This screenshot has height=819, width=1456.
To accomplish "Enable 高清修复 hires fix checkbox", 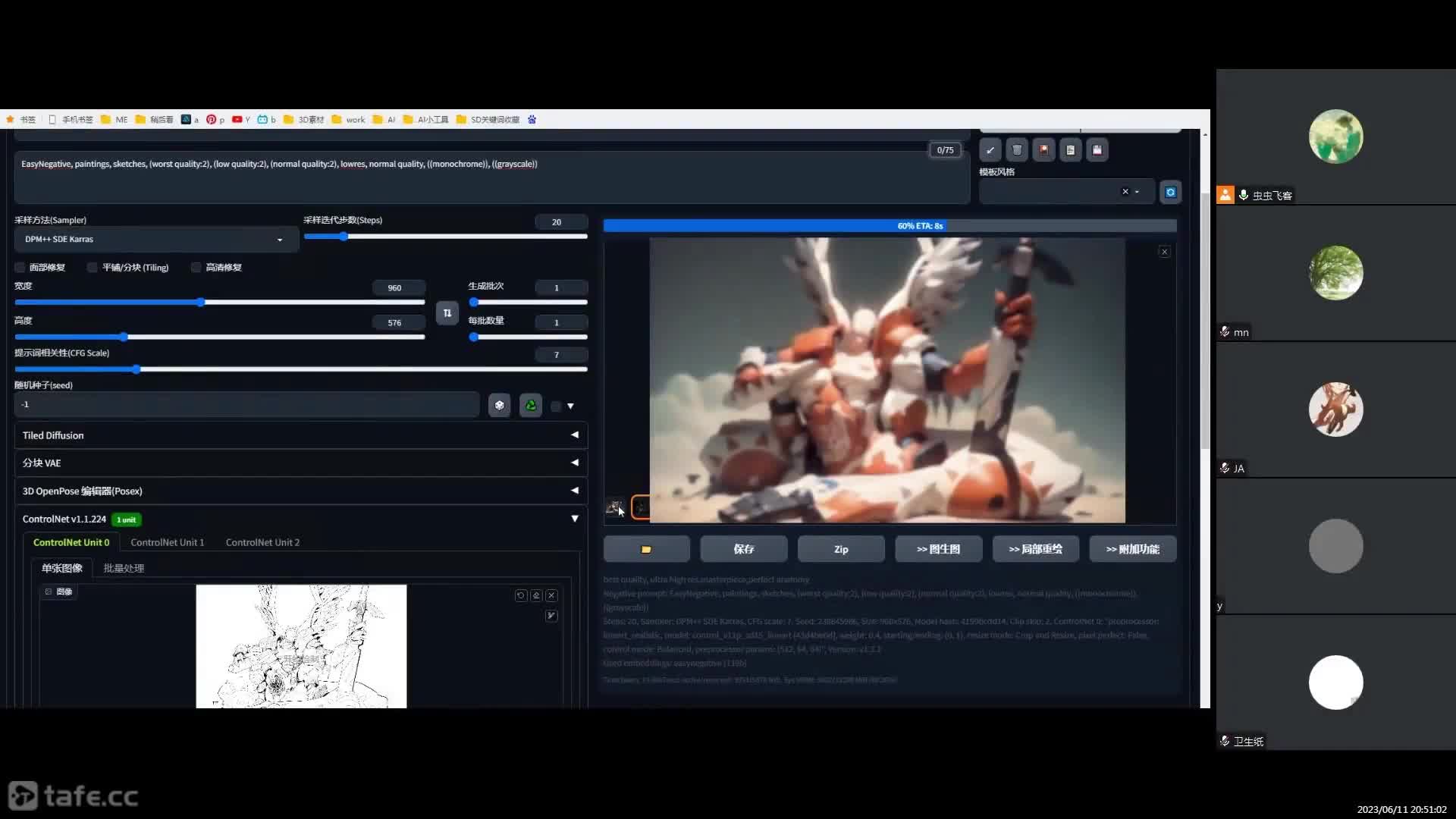I will [196, 268].
